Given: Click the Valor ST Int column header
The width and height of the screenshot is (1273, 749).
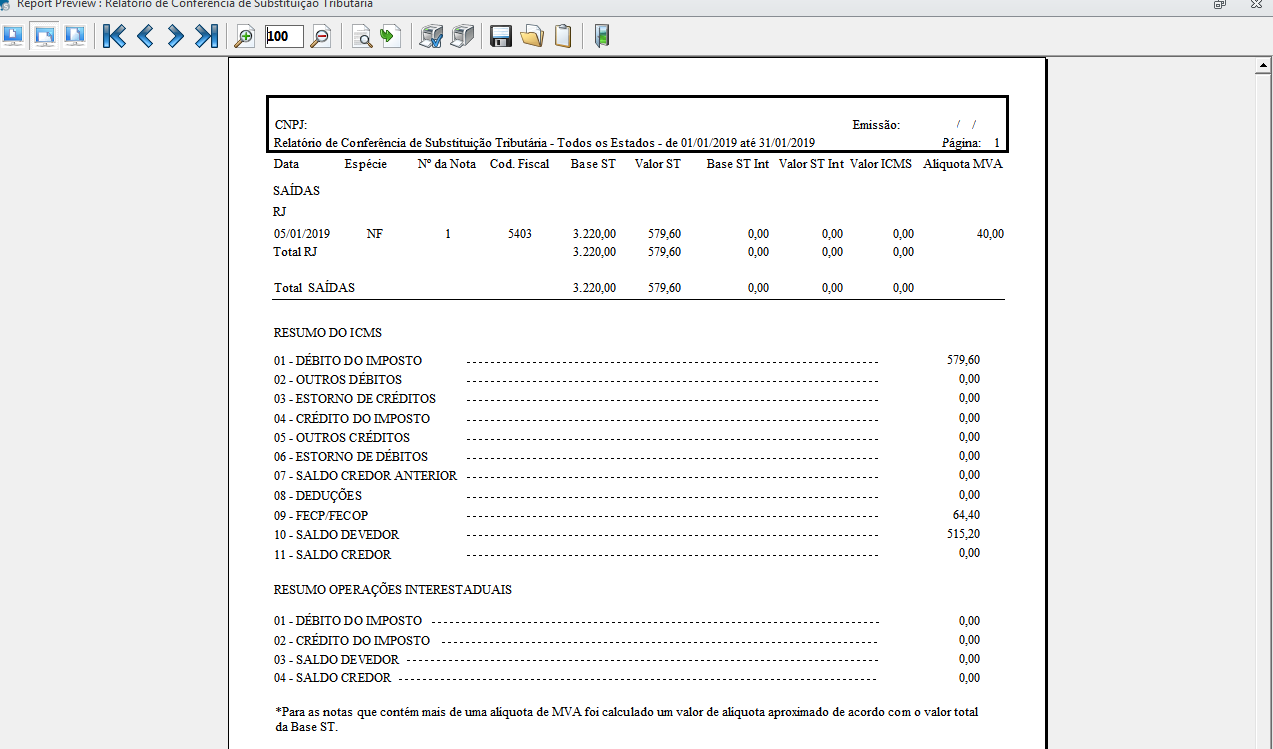Looking at the screenshot, I should click(811, 164).
